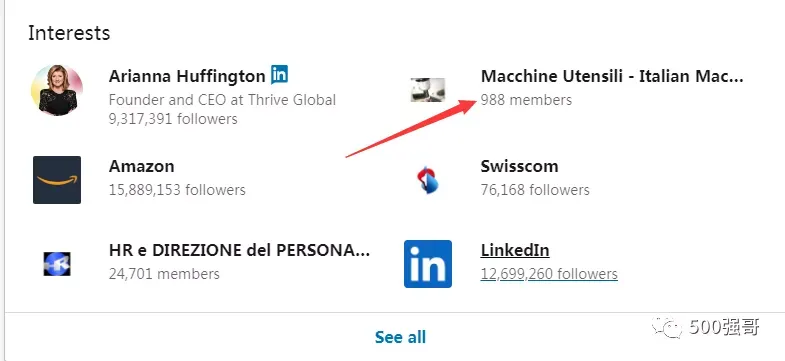
Task: Expand interests with See all
Action: click(x=401, y=337)
